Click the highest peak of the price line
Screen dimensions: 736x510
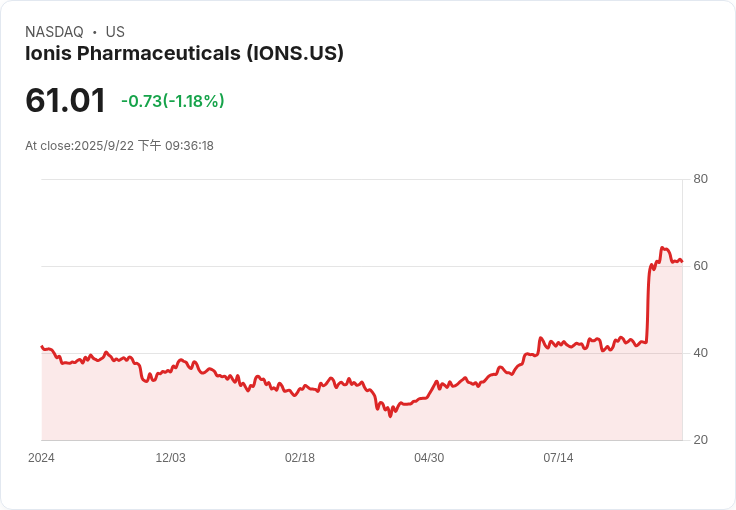662,248
